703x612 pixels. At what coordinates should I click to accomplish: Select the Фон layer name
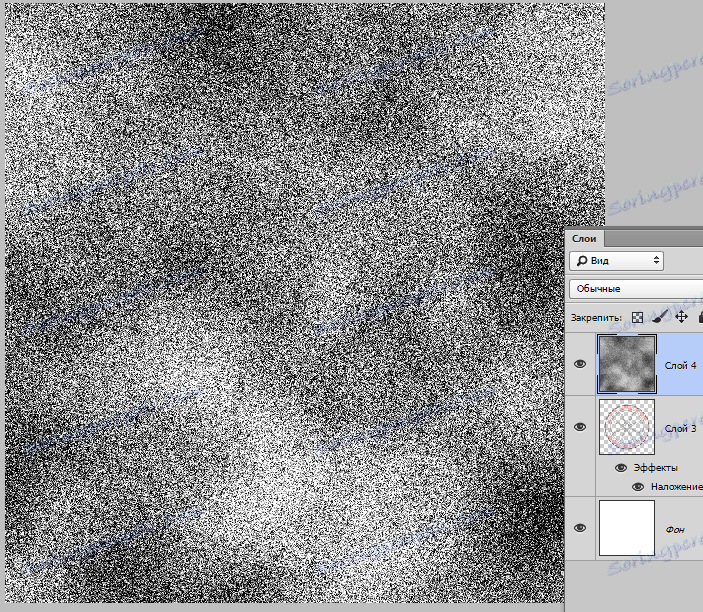pos(675,530)
